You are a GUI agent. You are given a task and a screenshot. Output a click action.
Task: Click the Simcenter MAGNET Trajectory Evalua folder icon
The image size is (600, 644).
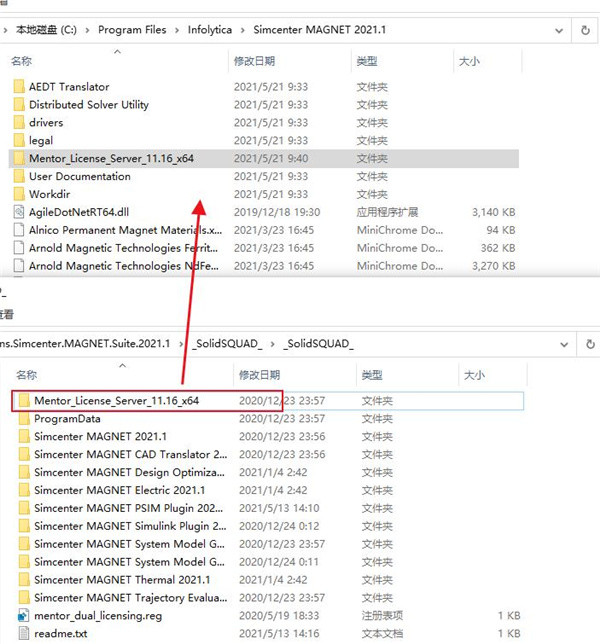click(x=24, y=598)
